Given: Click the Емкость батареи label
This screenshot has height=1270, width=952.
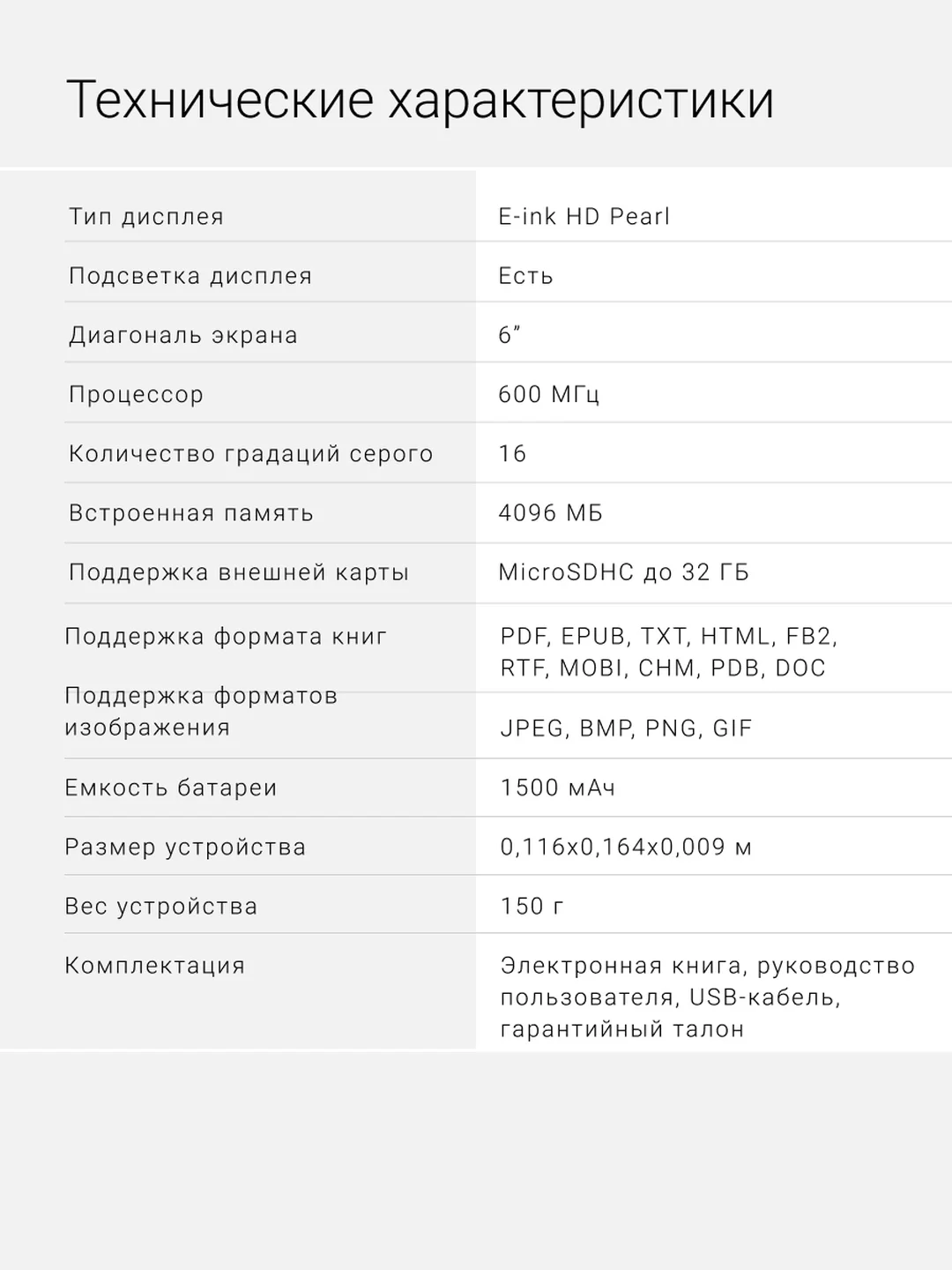Looking at the screenshot, I should pyautogui.click(x=171, y=788).
